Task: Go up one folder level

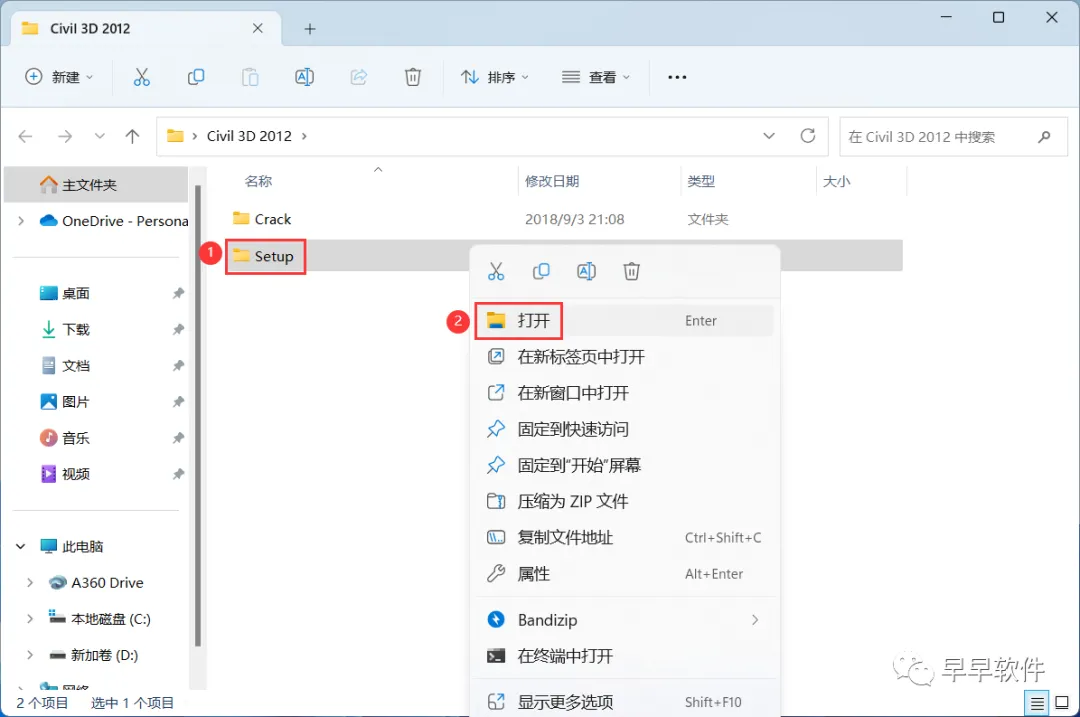Action: [x=132, y=136]
